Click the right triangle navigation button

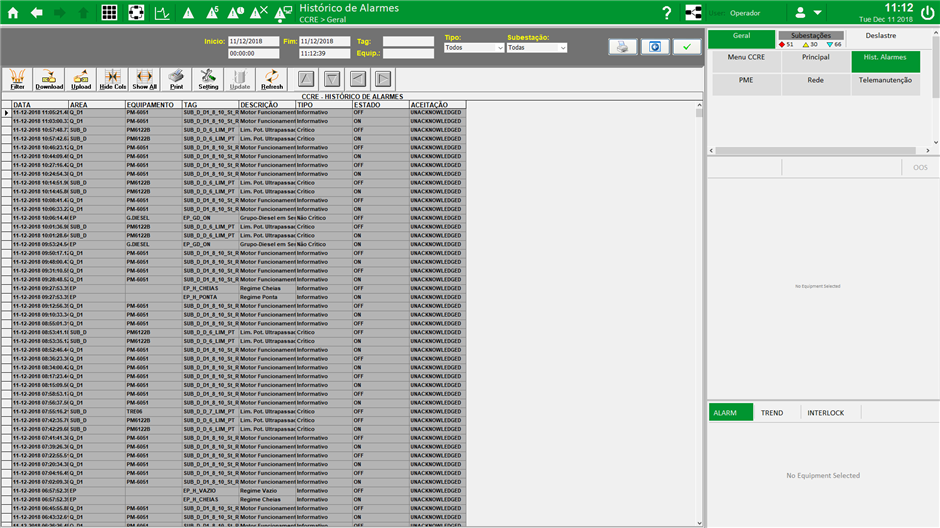(384, 79)
